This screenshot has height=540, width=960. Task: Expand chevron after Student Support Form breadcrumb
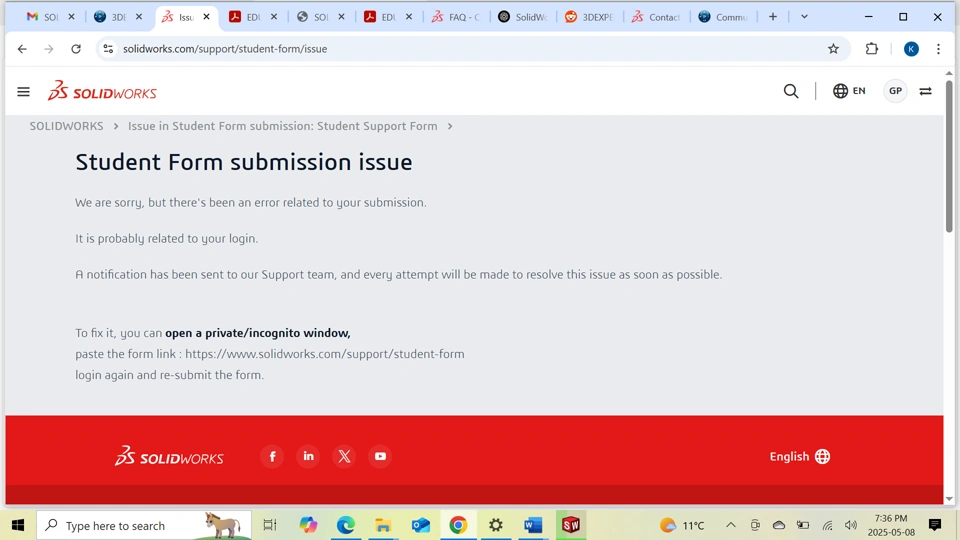450,126
